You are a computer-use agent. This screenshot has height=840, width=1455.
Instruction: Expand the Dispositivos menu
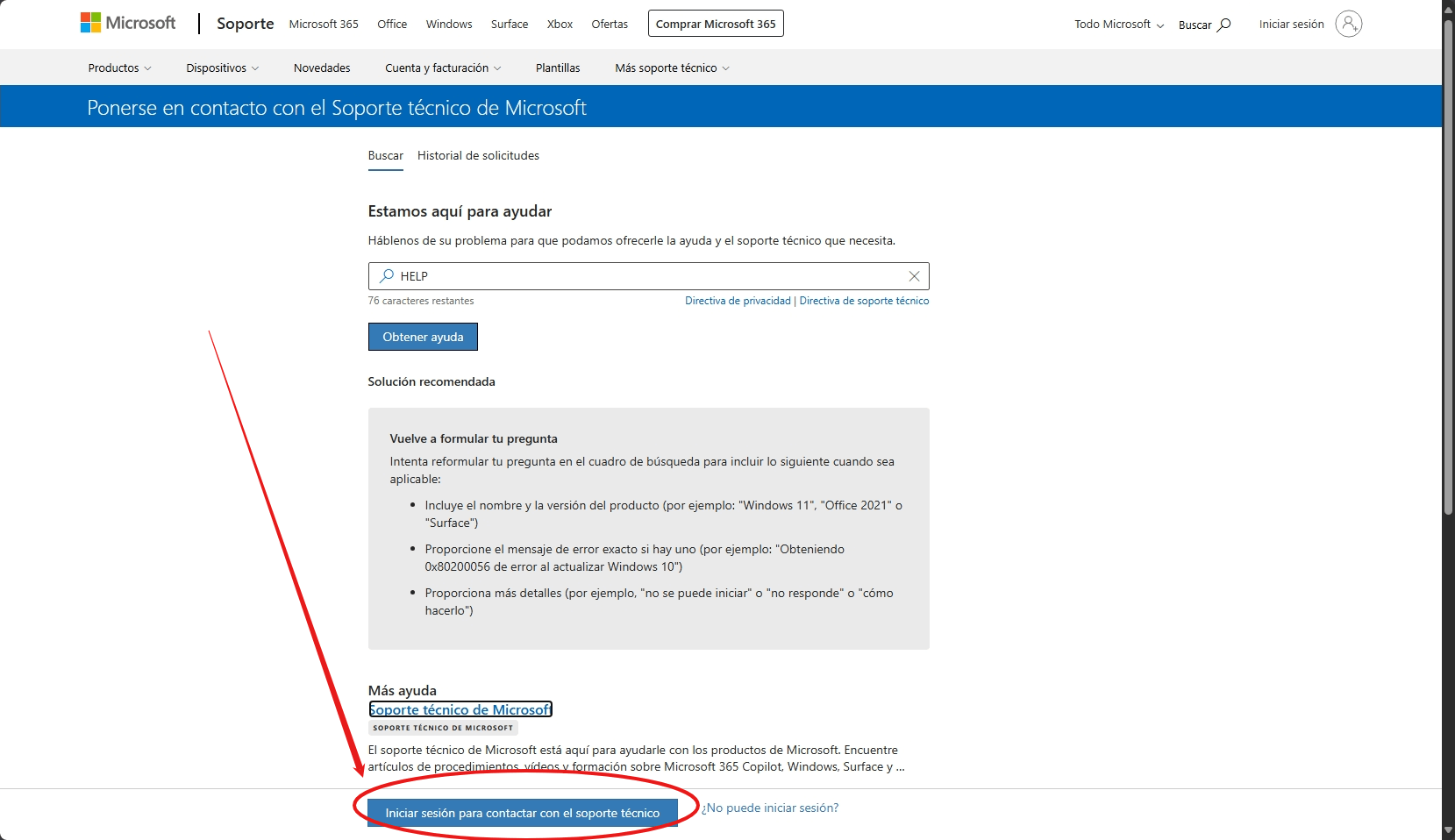[x=222, y=68]
